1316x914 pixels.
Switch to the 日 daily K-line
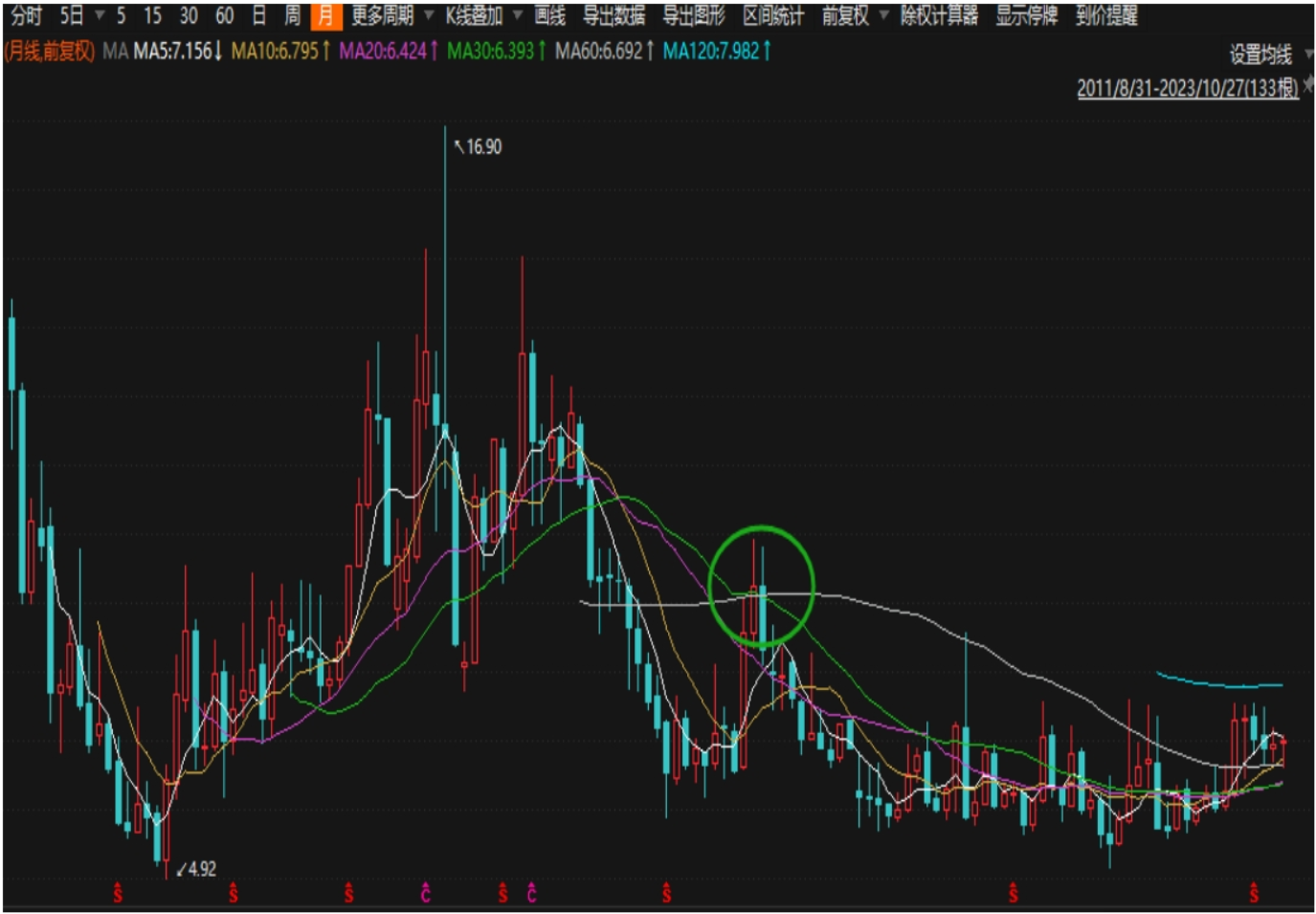pos(258,15)
